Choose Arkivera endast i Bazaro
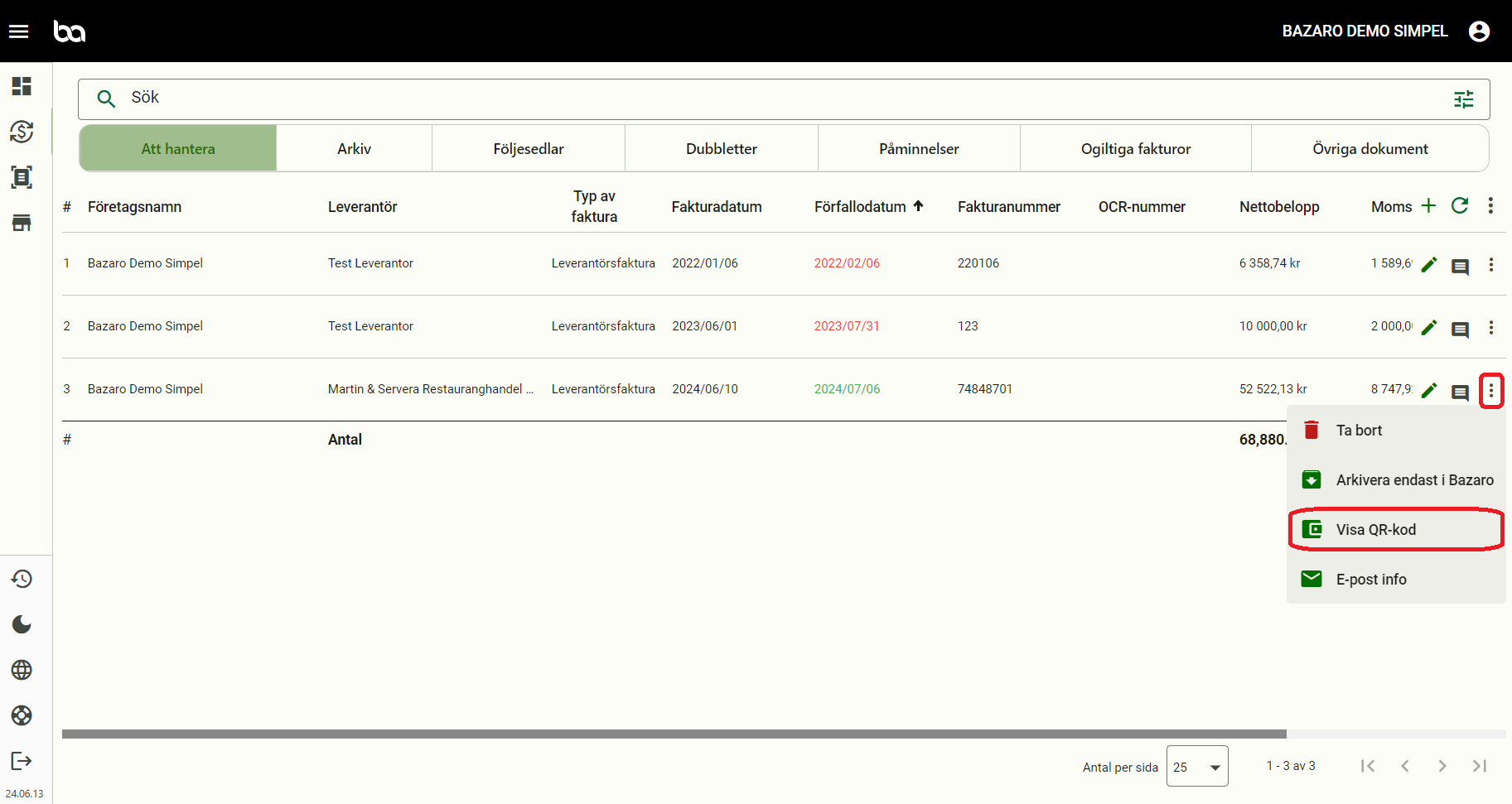 (1396, 480)
